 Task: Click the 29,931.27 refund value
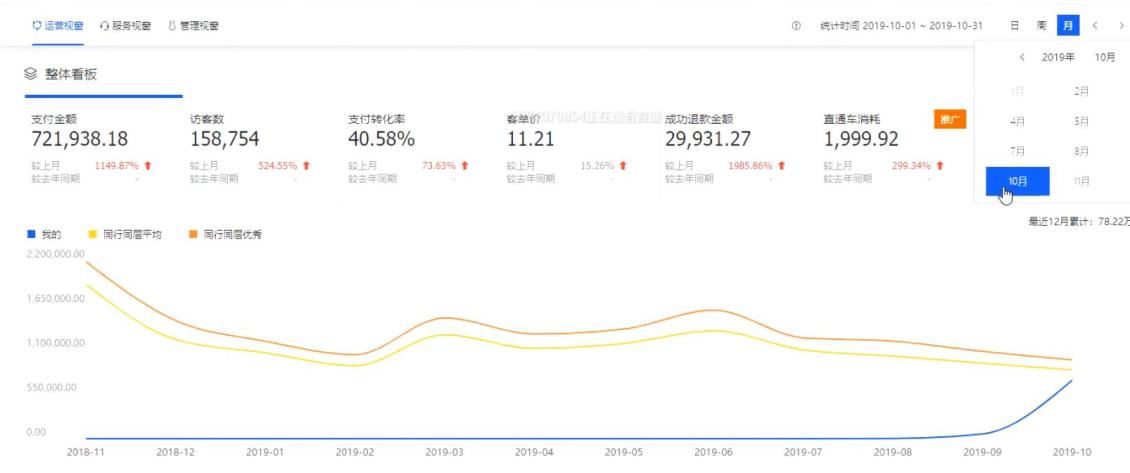(x=708, y=139)
